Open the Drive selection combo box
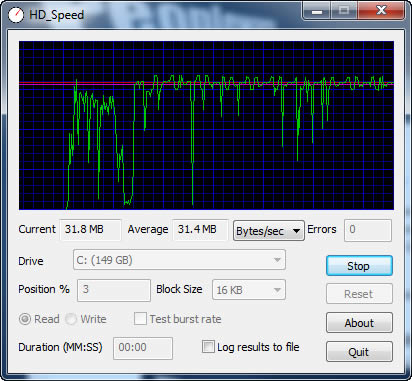Screen dimensions: 412x381 [179, 260]
